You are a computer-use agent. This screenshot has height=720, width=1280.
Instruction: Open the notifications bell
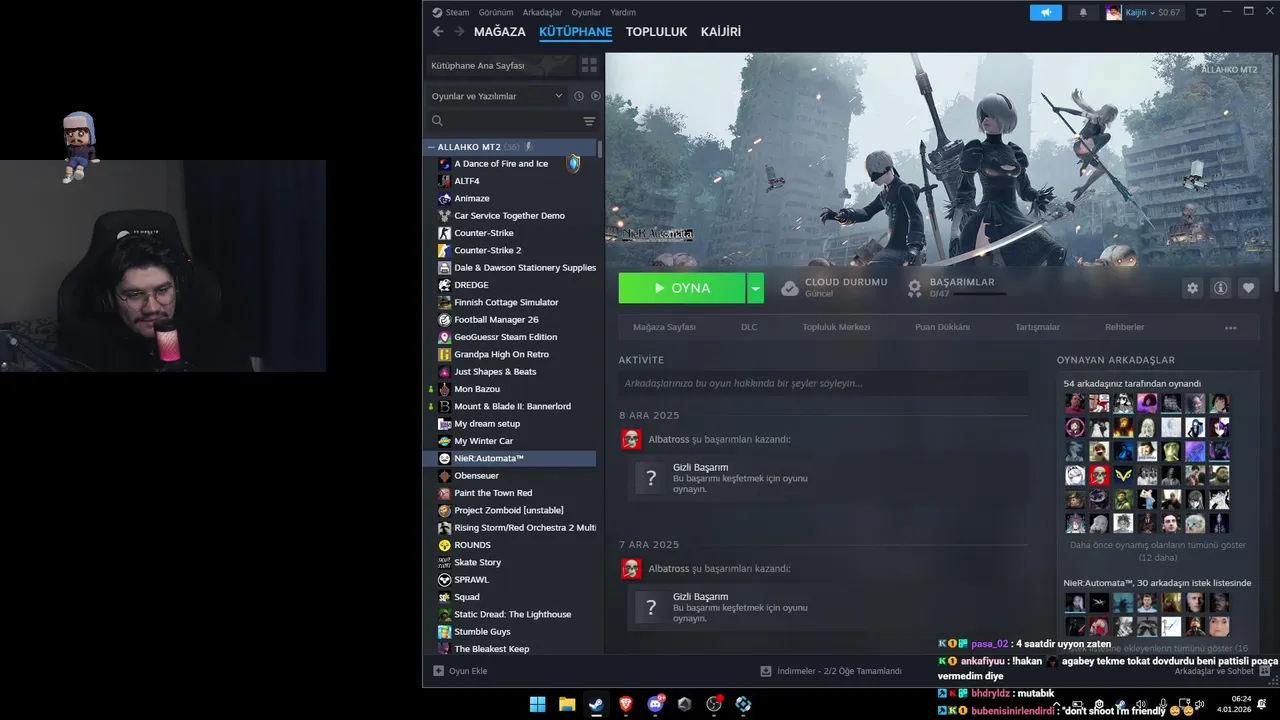(1083, 12)
